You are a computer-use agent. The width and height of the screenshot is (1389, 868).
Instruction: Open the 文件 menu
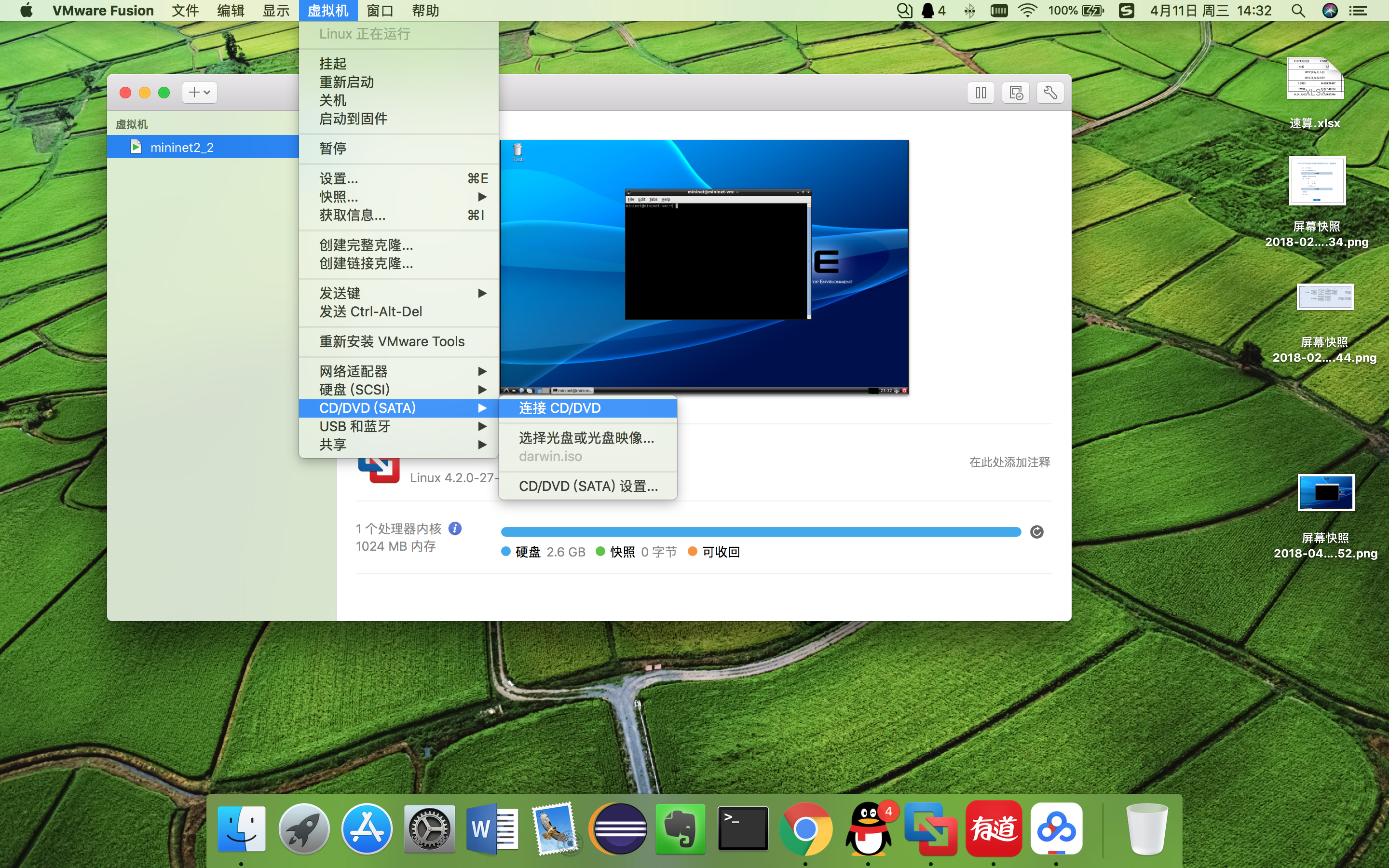click(x=185, y=10)
